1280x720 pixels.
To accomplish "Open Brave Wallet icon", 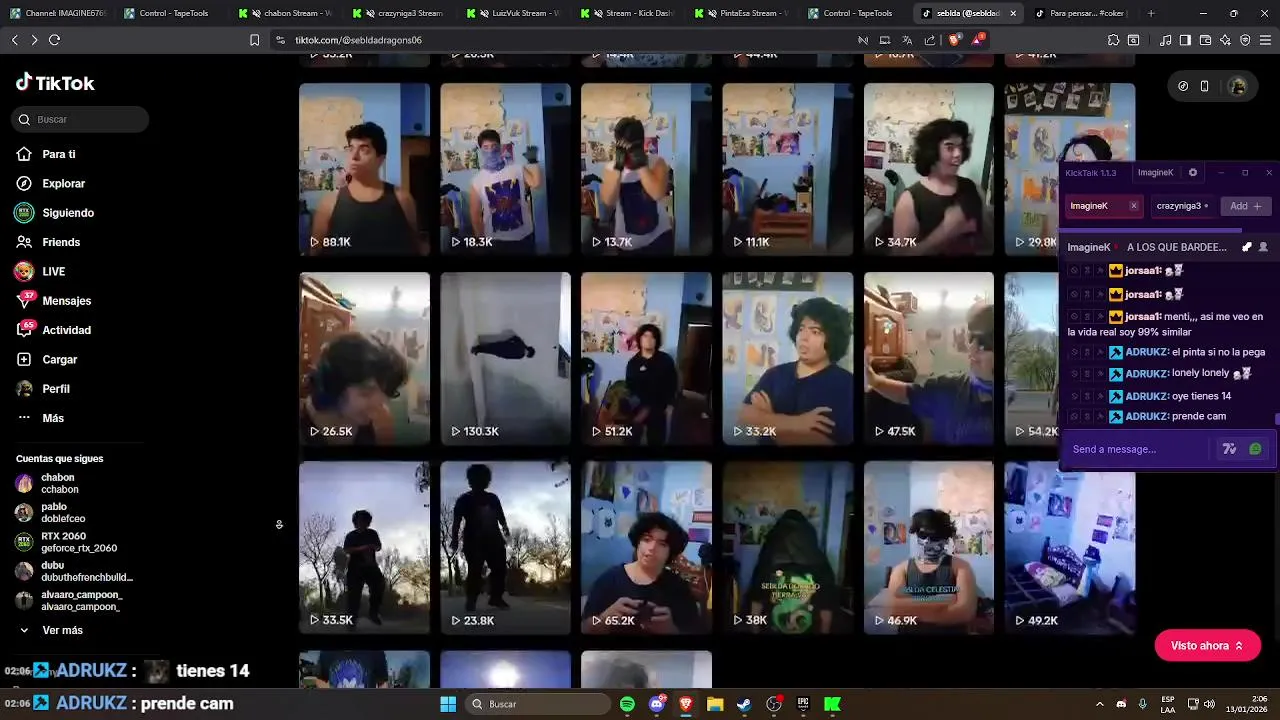I will click(1205, 40).
